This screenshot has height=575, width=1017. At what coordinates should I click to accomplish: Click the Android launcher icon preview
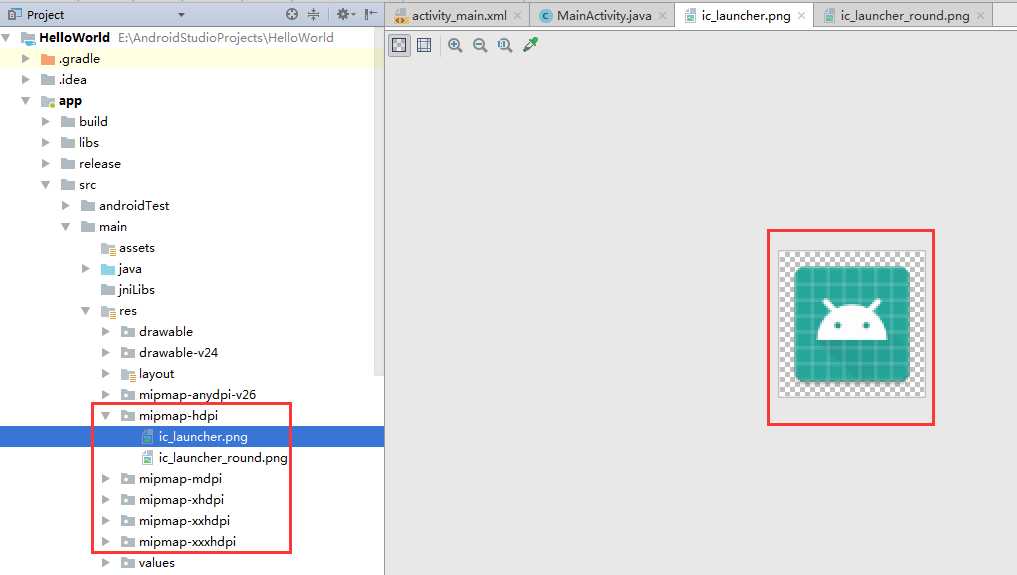(852, 324)
